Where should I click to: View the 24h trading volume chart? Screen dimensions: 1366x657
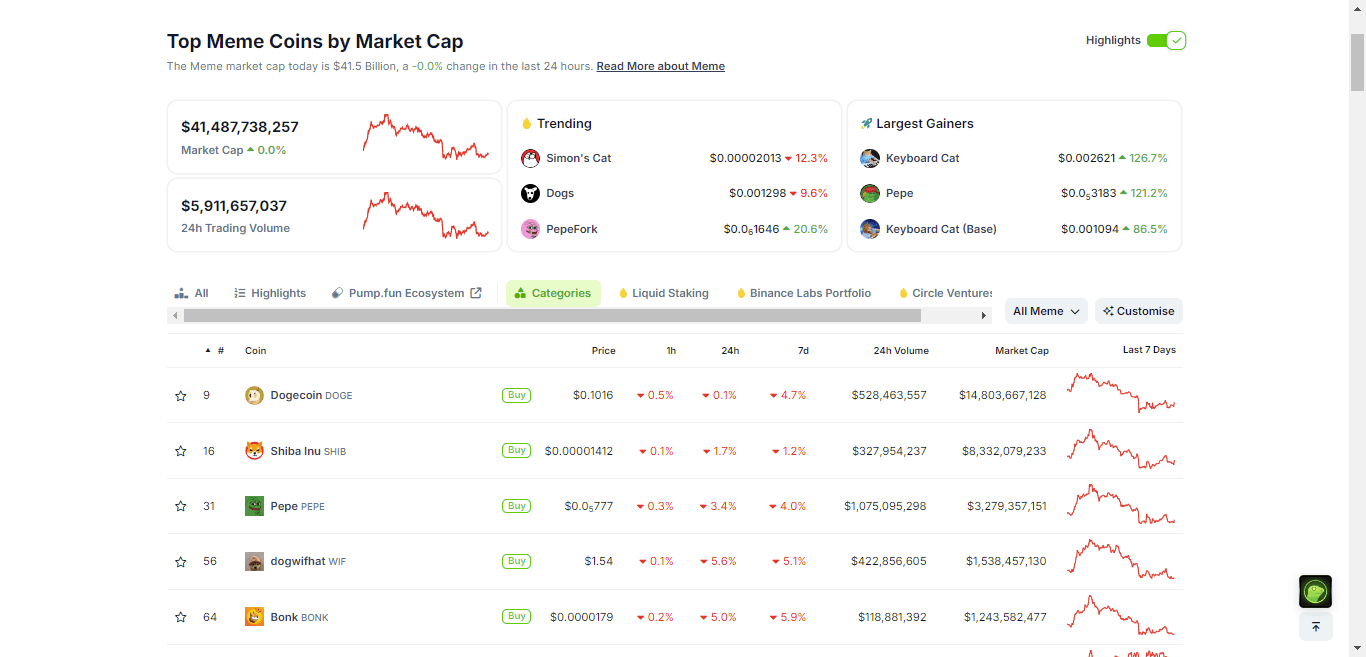click(x=426, y=215)
